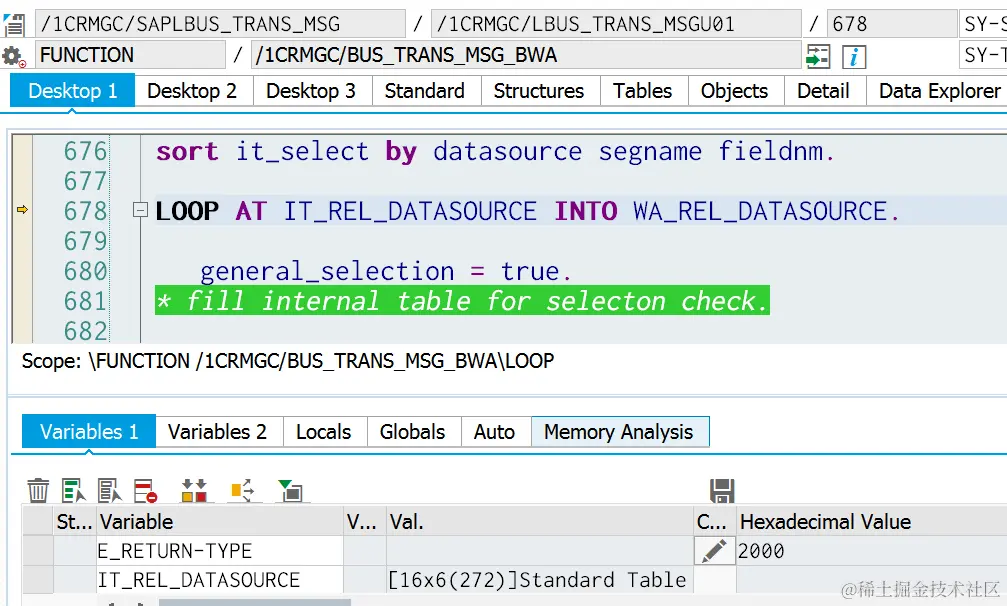Click the St... column header
The height and width of the screenshot is (606, 1007).
[x=74, y=521]
